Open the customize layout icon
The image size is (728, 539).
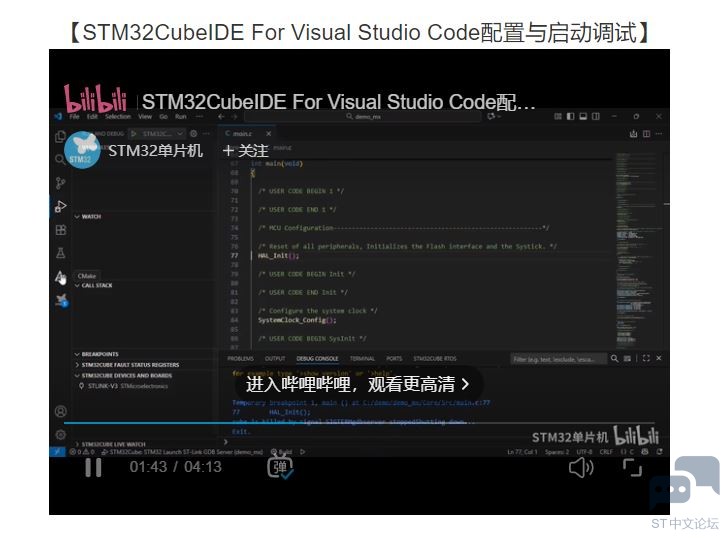tap(558, 116)
